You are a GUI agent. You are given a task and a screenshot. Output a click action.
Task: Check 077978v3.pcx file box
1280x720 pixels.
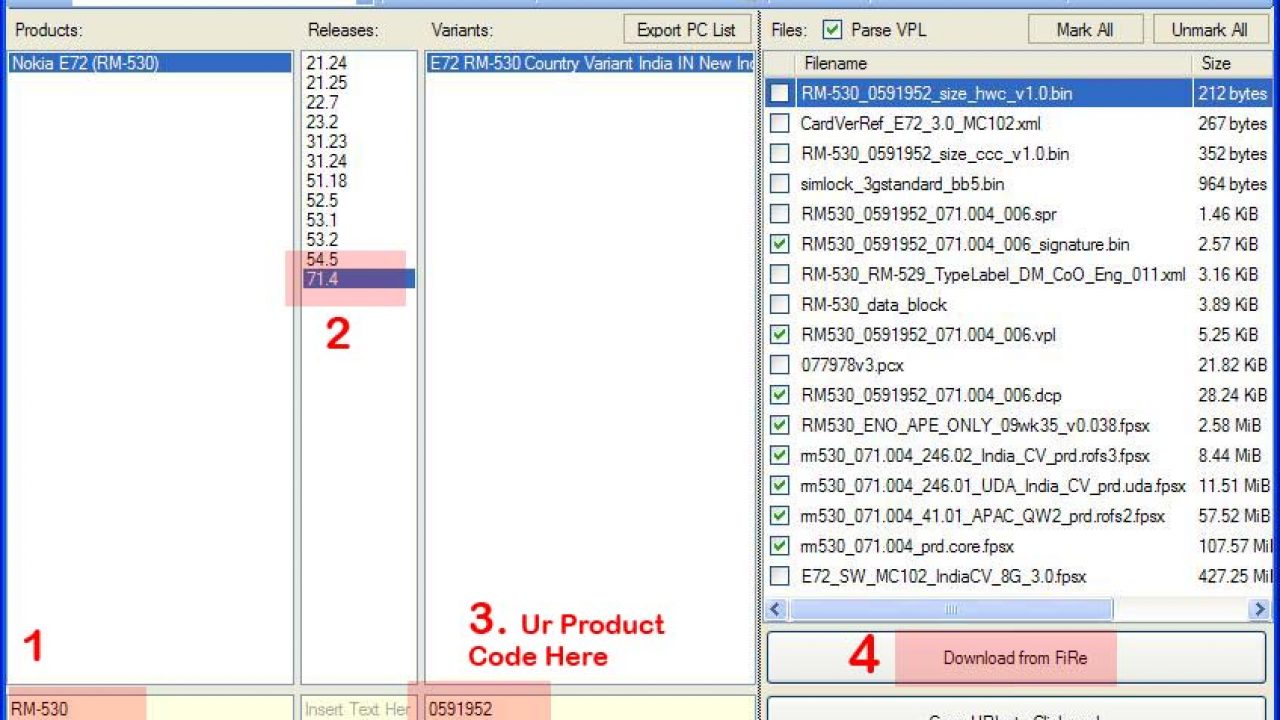click(779, 365)
